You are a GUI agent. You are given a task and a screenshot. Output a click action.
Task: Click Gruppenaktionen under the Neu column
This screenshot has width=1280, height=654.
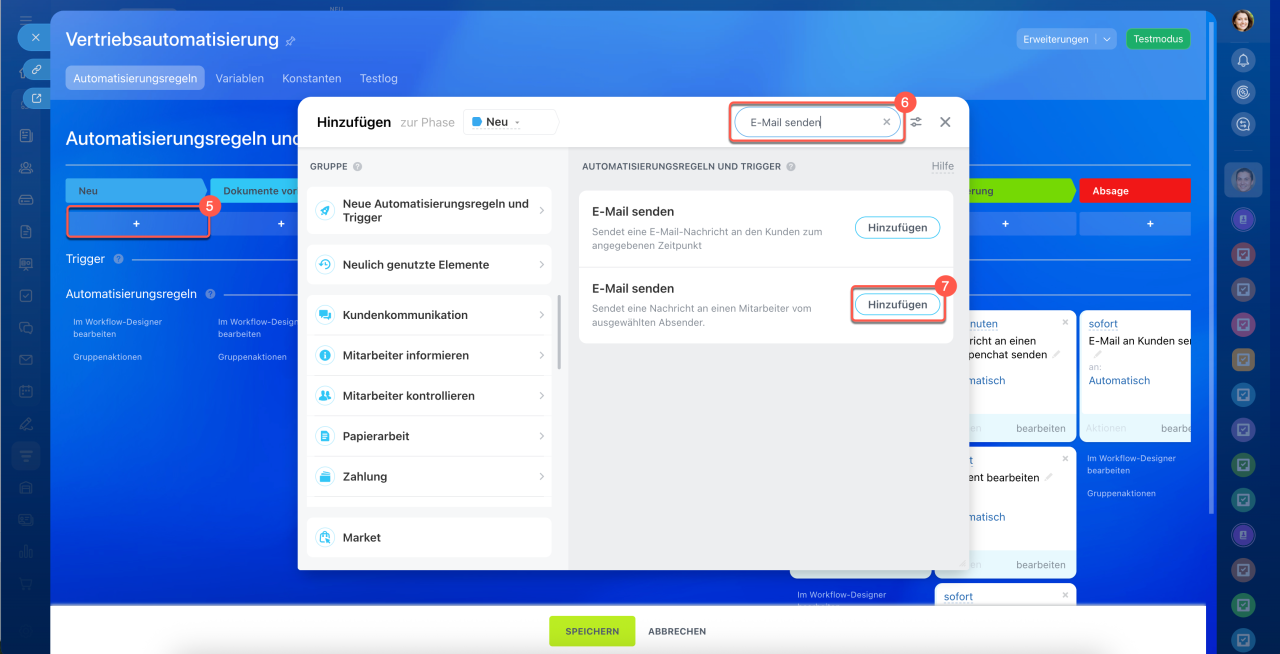tap(107, 357)
